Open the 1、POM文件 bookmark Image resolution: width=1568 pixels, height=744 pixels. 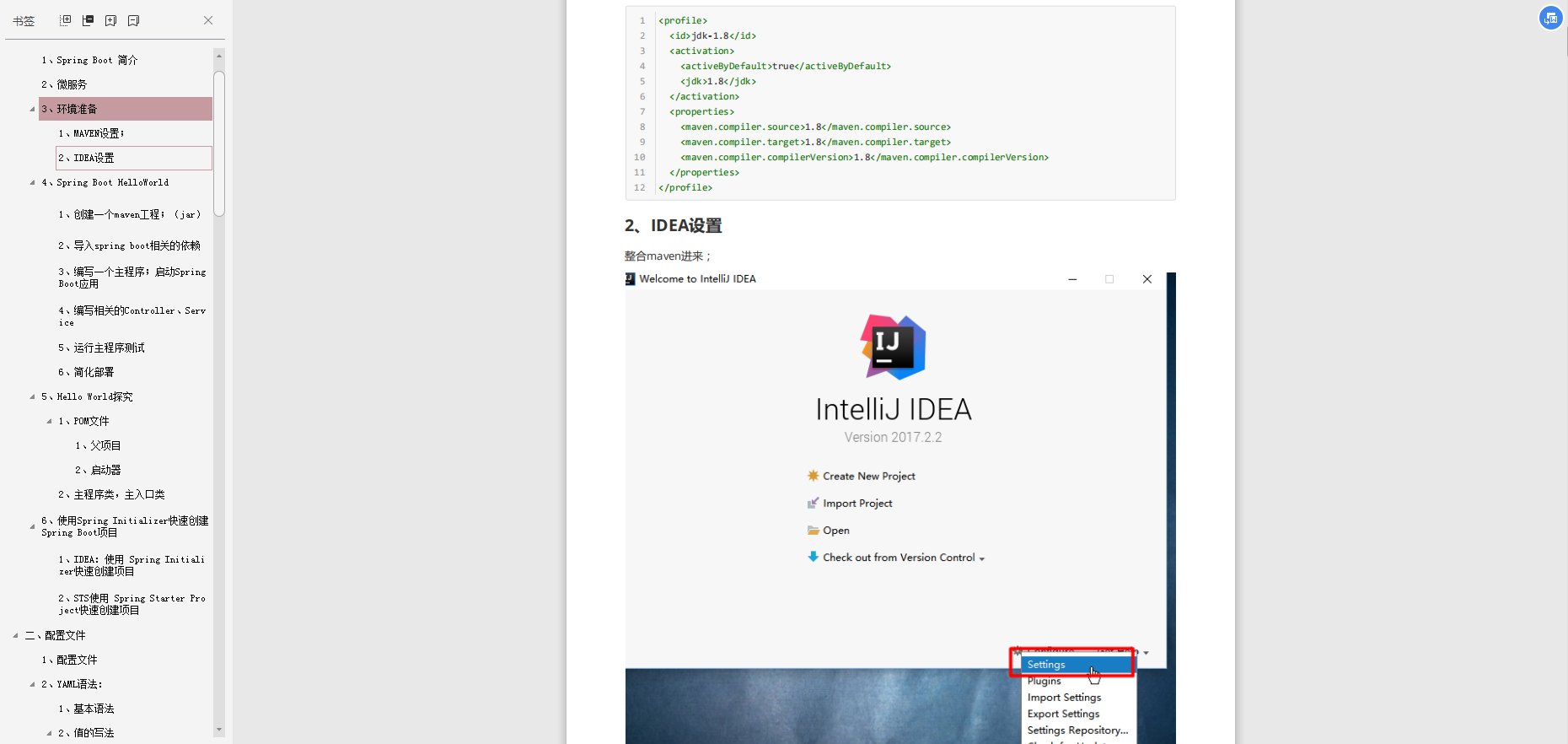tap(83, 421)
